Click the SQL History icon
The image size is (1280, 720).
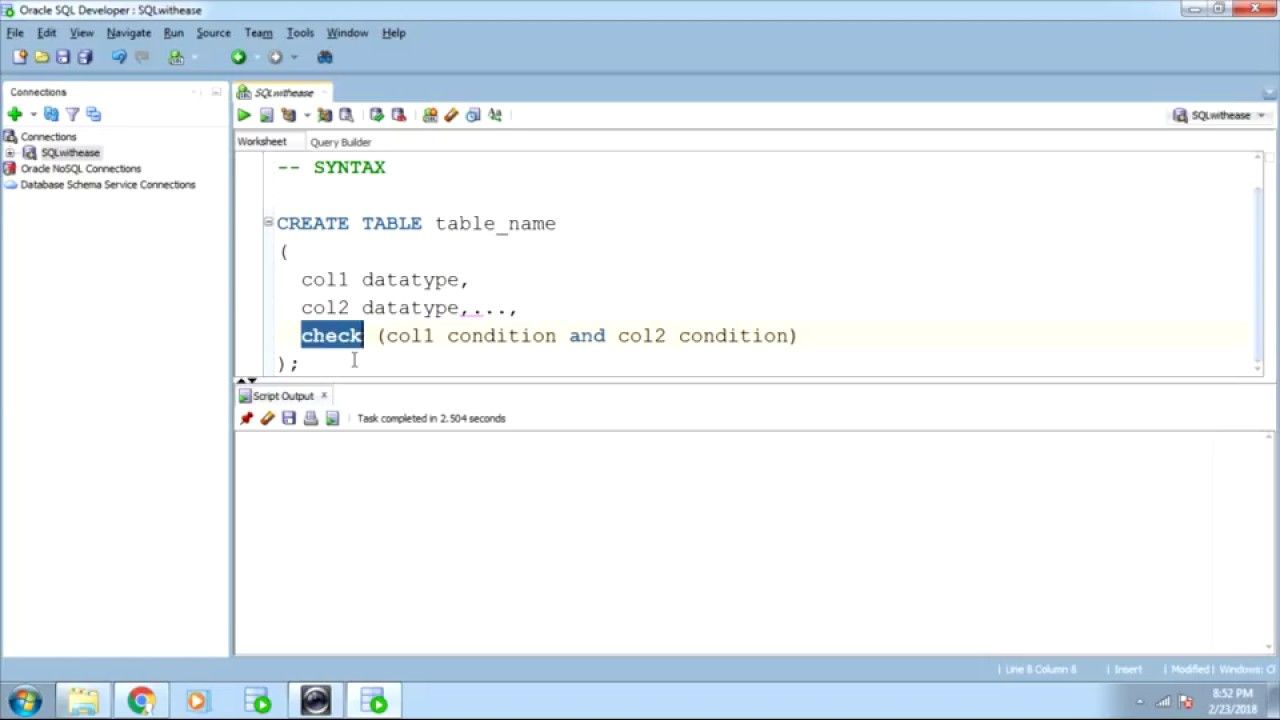point(473,115)
